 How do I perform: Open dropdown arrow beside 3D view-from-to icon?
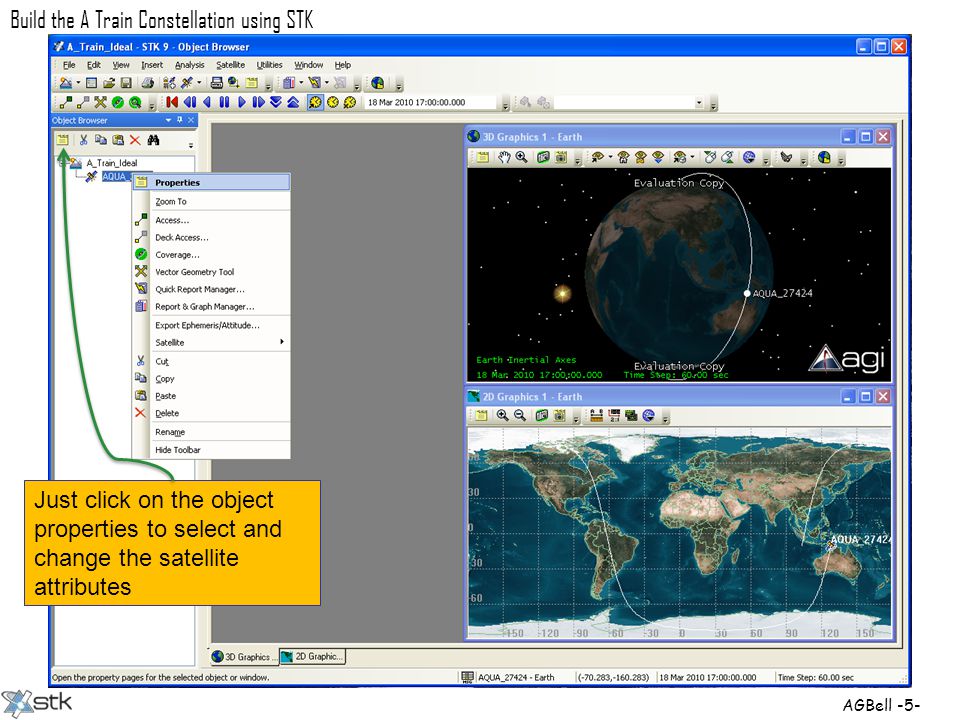(610, 157)
